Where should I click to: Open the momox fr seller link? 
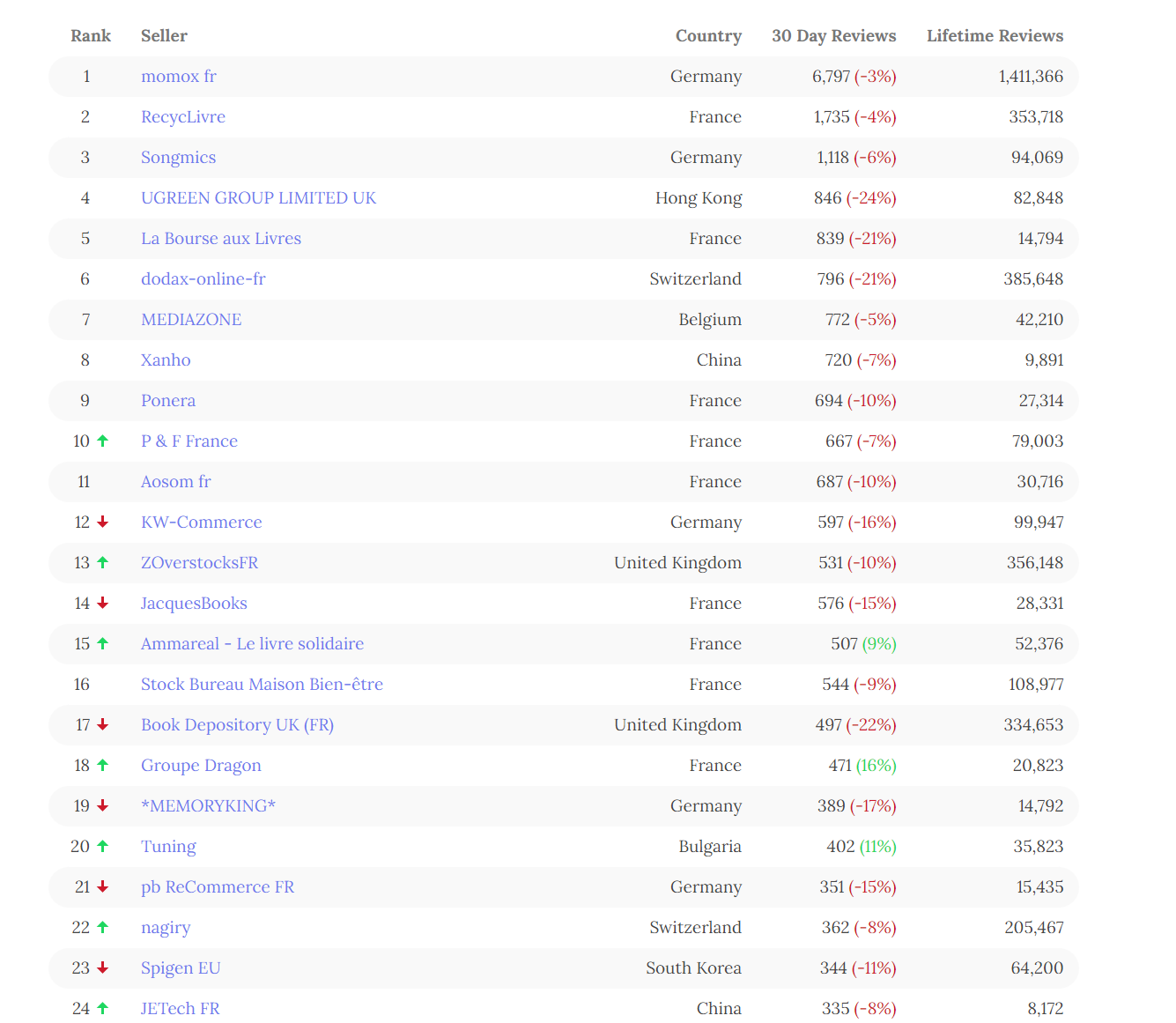178,77
